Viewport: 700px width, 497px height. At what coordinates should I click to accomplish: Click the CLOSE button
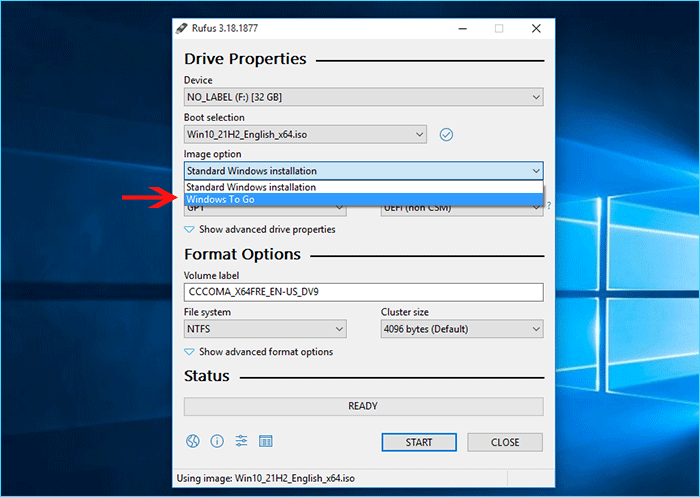[x=505, y=442]
